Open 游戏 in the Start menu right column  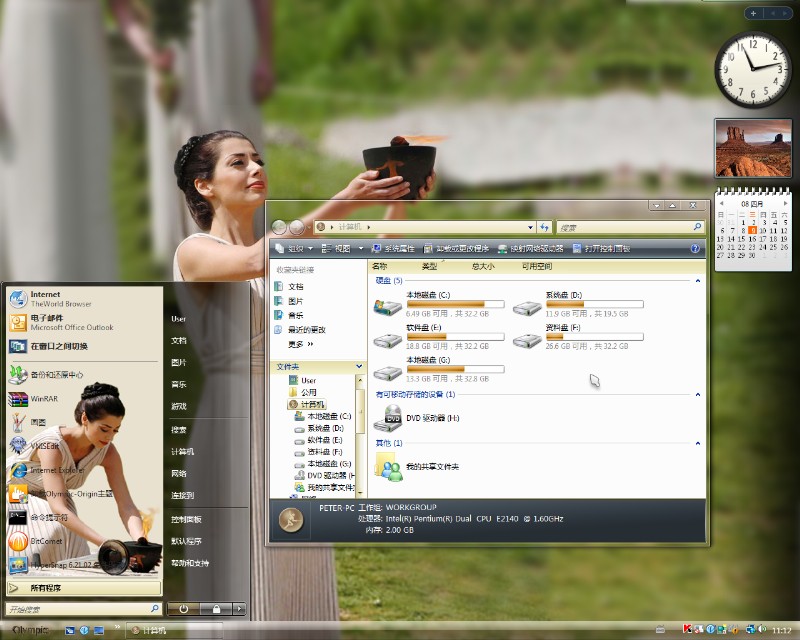179,406
